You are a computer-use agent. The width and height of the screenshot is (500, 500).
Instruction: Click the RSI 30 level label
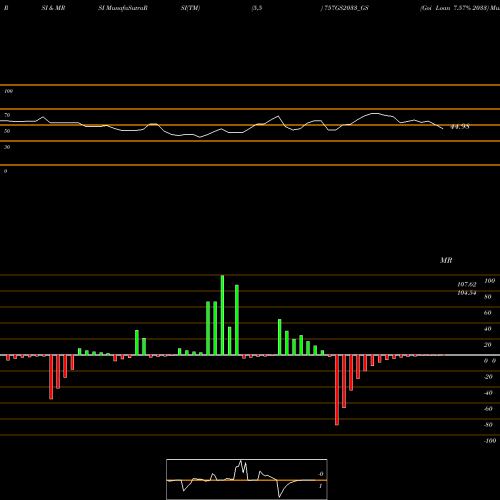(x=7, y=147)
